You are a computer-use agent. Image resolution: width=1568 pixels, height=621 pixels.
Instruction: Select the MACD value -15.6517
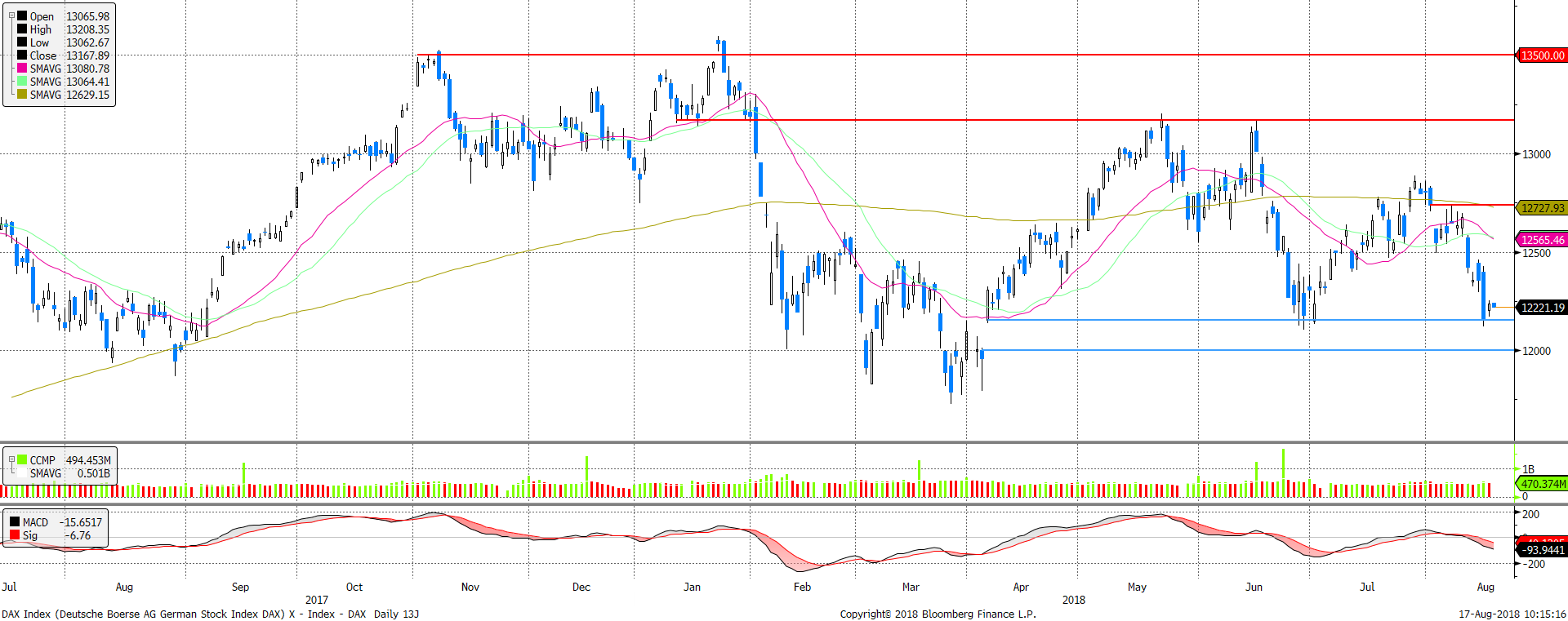click(x=81, y=522)
